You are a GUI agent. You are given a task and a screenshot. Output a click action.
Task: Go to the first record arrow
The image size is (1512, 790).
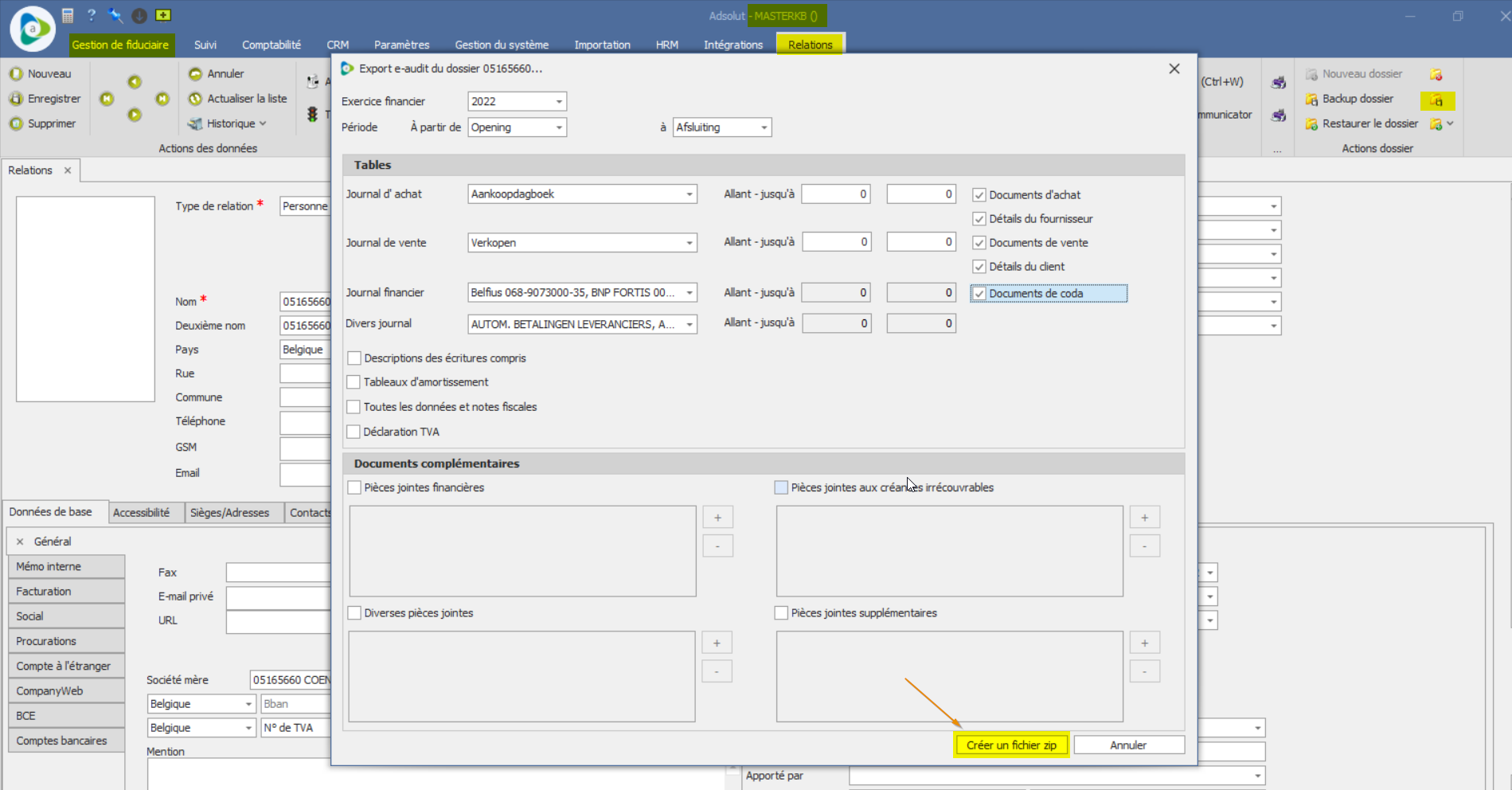tap(107, 99)
